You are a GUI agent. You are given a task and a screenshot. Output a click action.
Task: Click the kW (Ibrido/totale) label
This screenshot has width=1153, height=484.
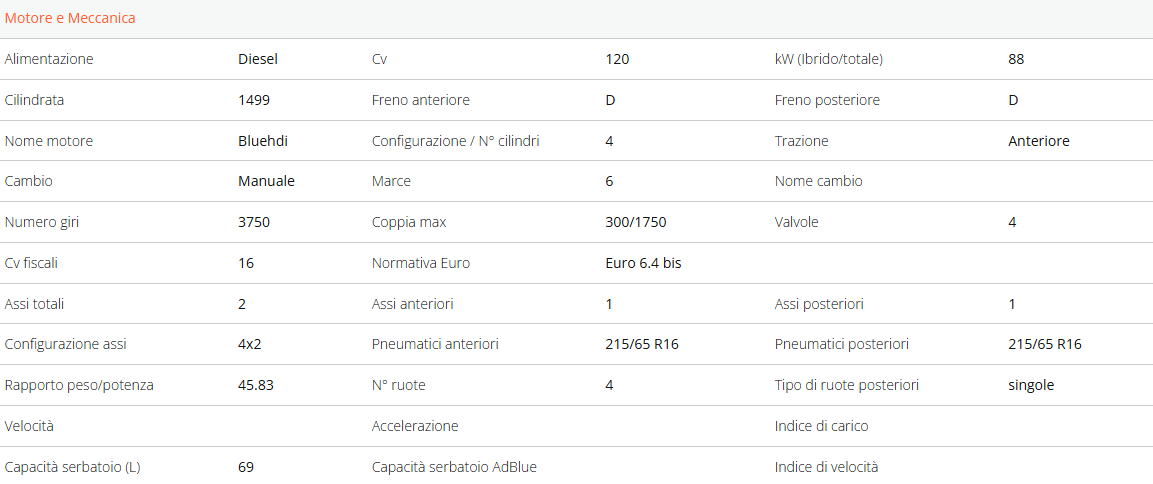point(829,59)
